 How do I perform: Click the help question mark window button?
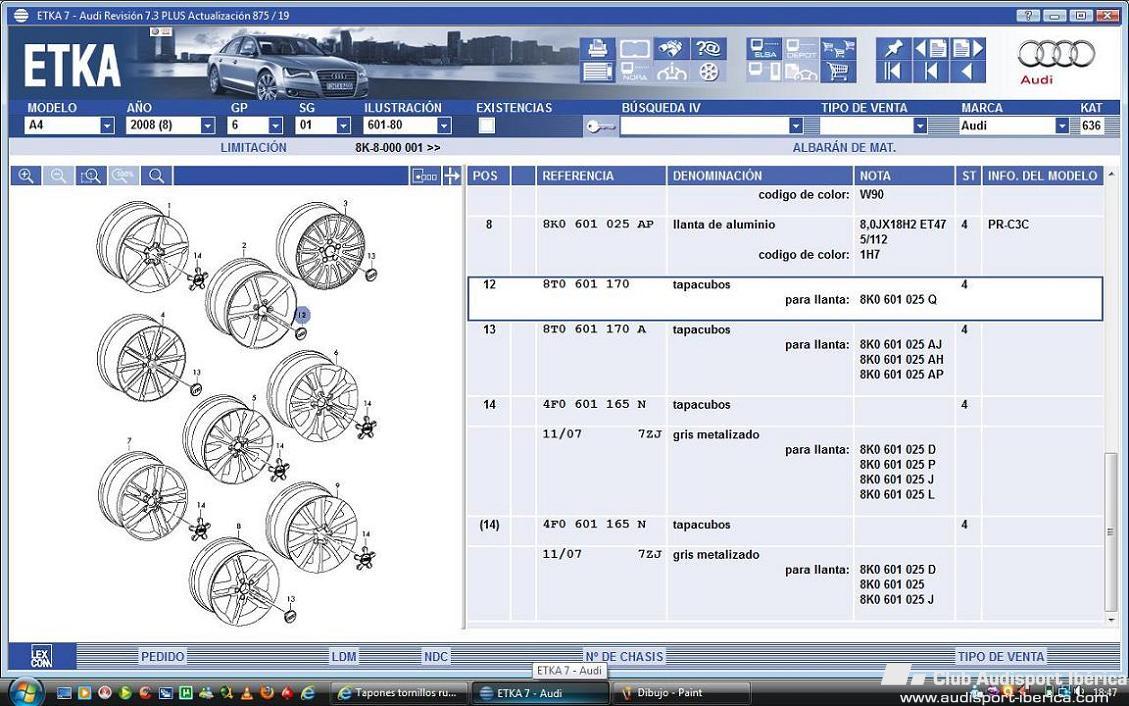point(1028,15)
